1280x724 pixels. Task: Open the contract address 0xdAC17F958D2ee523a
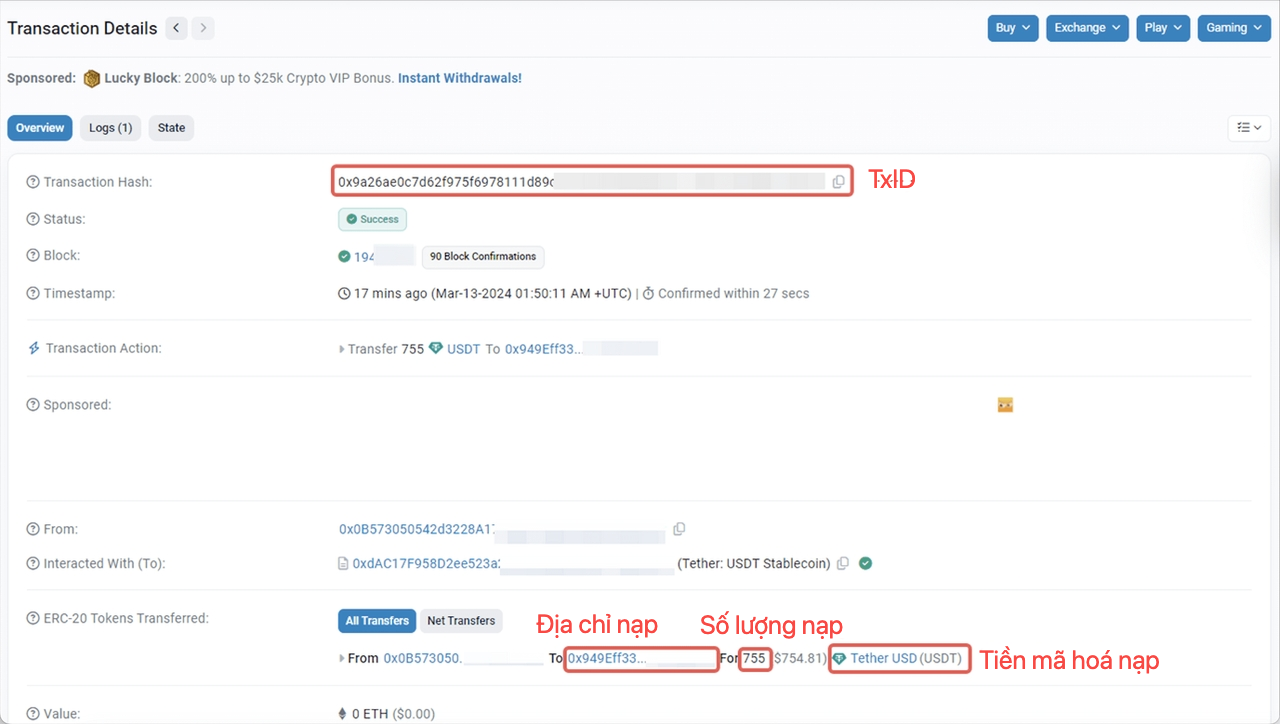pos(426,564)
